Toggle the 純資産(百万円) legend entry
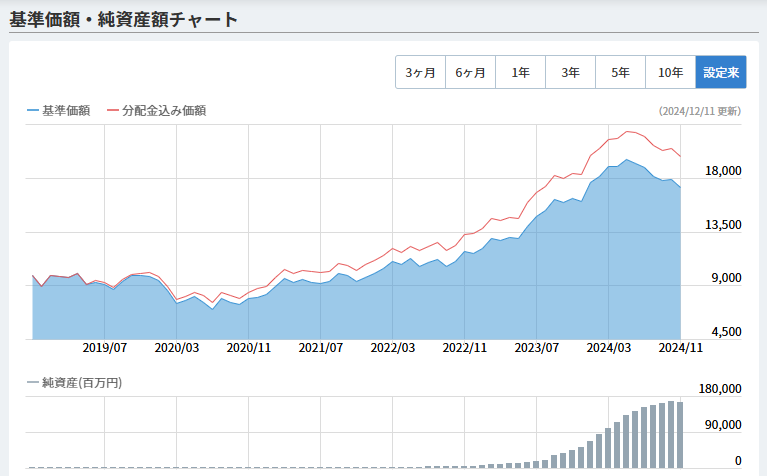767x476 pixels. click(75, 383)
